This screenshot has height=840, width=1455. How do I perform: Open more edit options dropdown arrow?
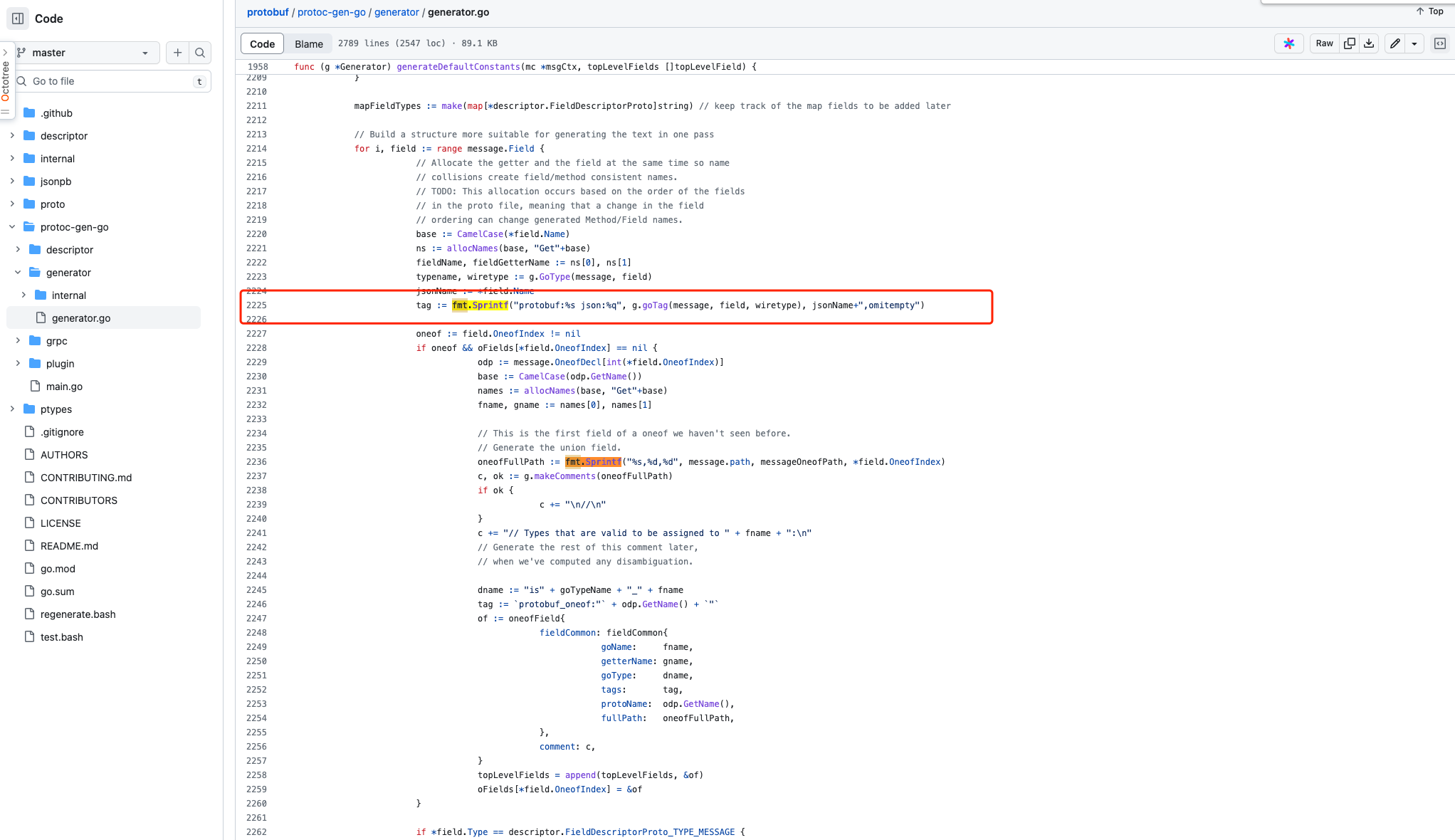[x=1414, y=43]
